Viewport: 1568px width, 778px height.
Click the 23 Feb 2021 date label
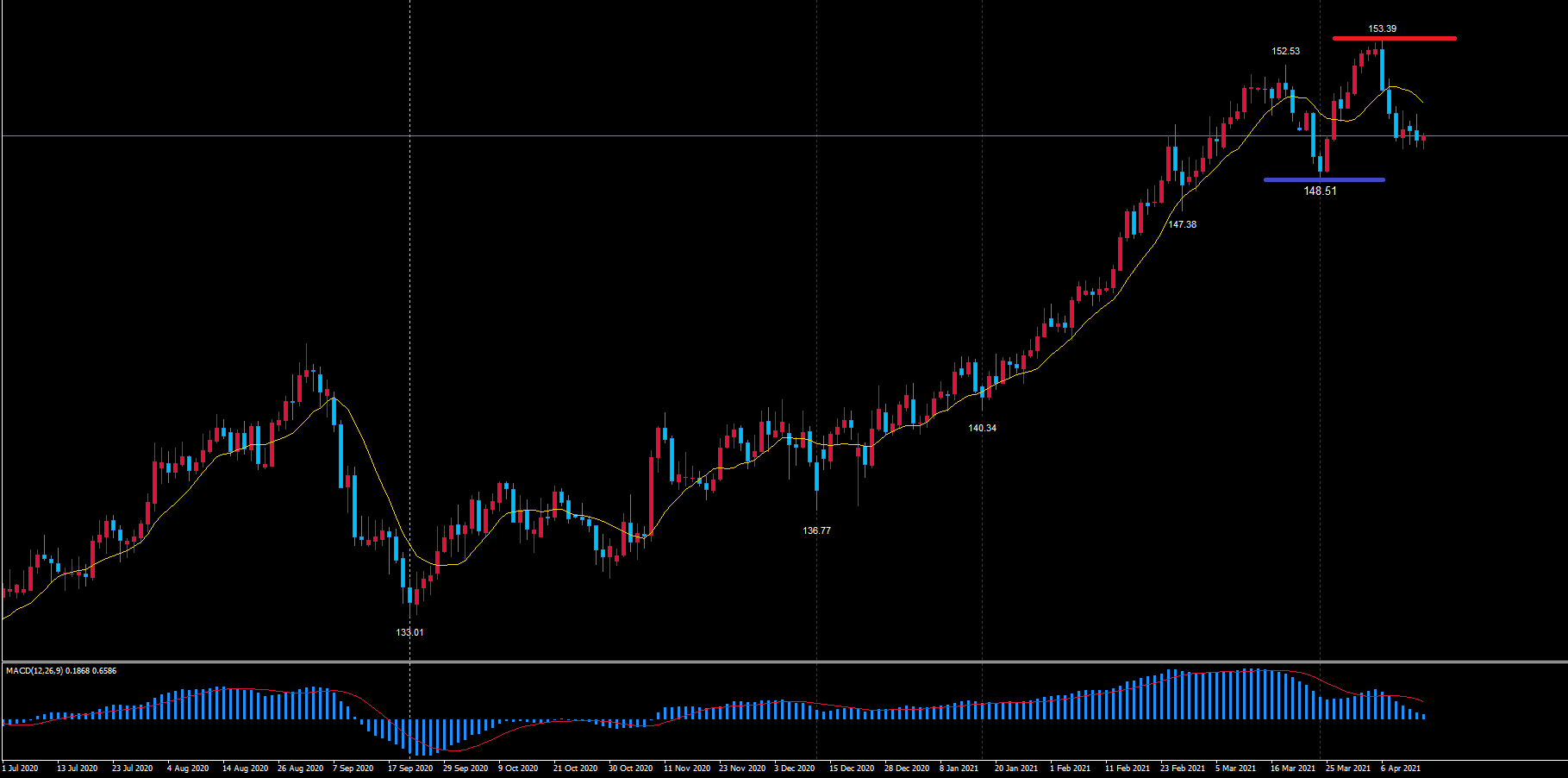1182,768
